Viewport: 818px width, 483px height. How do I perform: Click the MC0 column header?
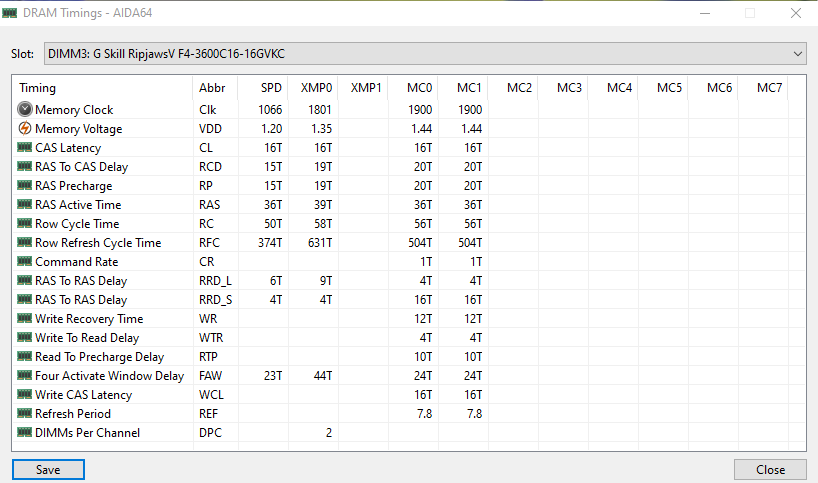click(413, 88)
